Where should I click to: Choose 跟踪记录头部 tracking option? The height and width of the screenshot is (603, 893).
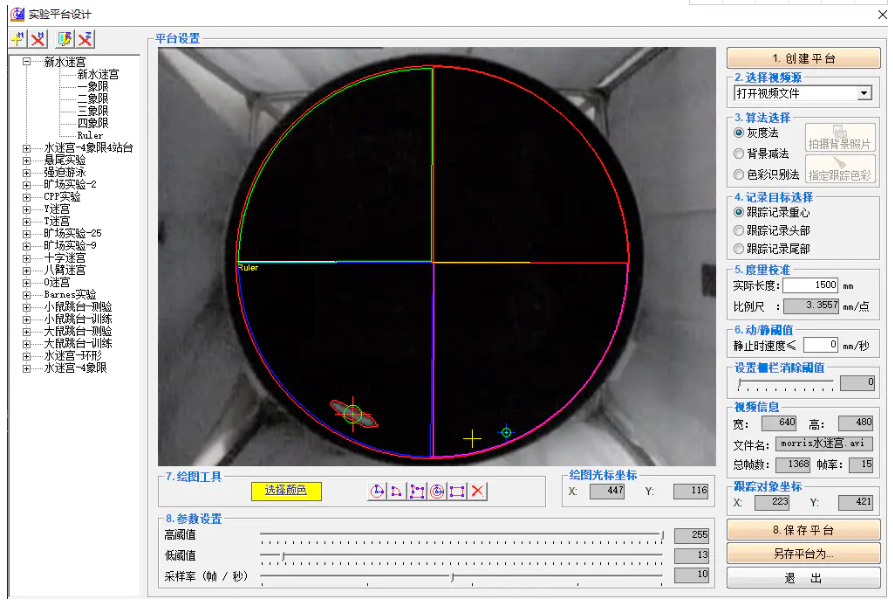click(x=739, y=231)
